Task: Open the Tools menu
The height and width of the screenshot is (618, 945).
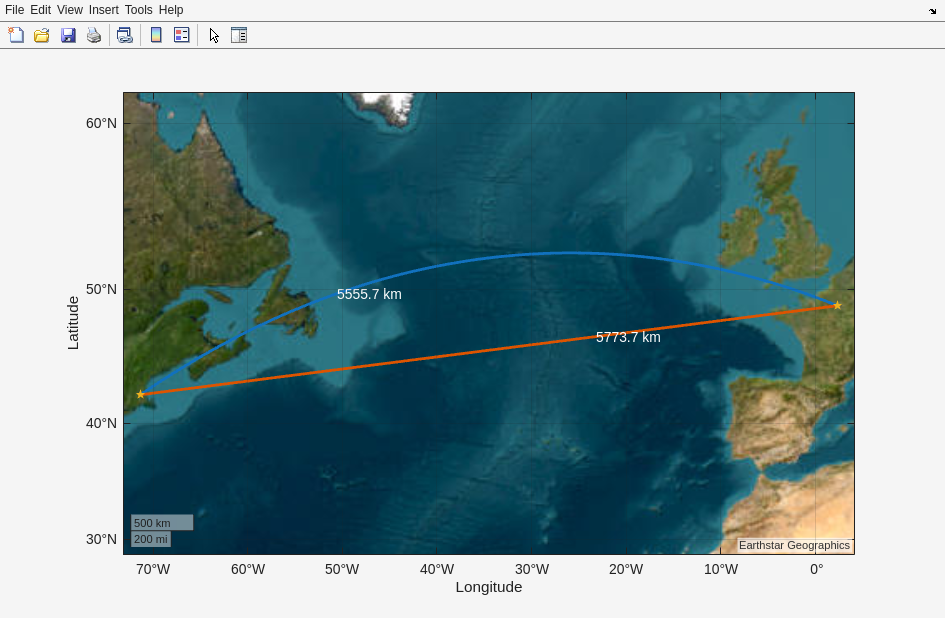Action: pyautogui.click(x=139, y=10)
